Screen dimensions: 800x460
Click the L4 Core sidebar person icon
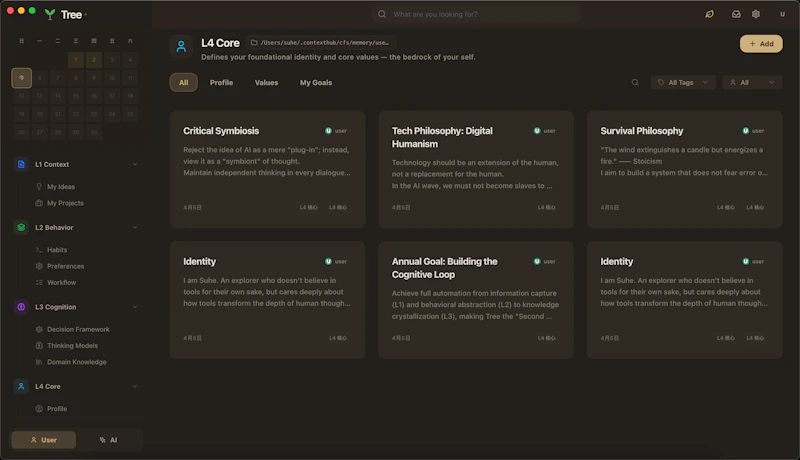click(21, 387)
